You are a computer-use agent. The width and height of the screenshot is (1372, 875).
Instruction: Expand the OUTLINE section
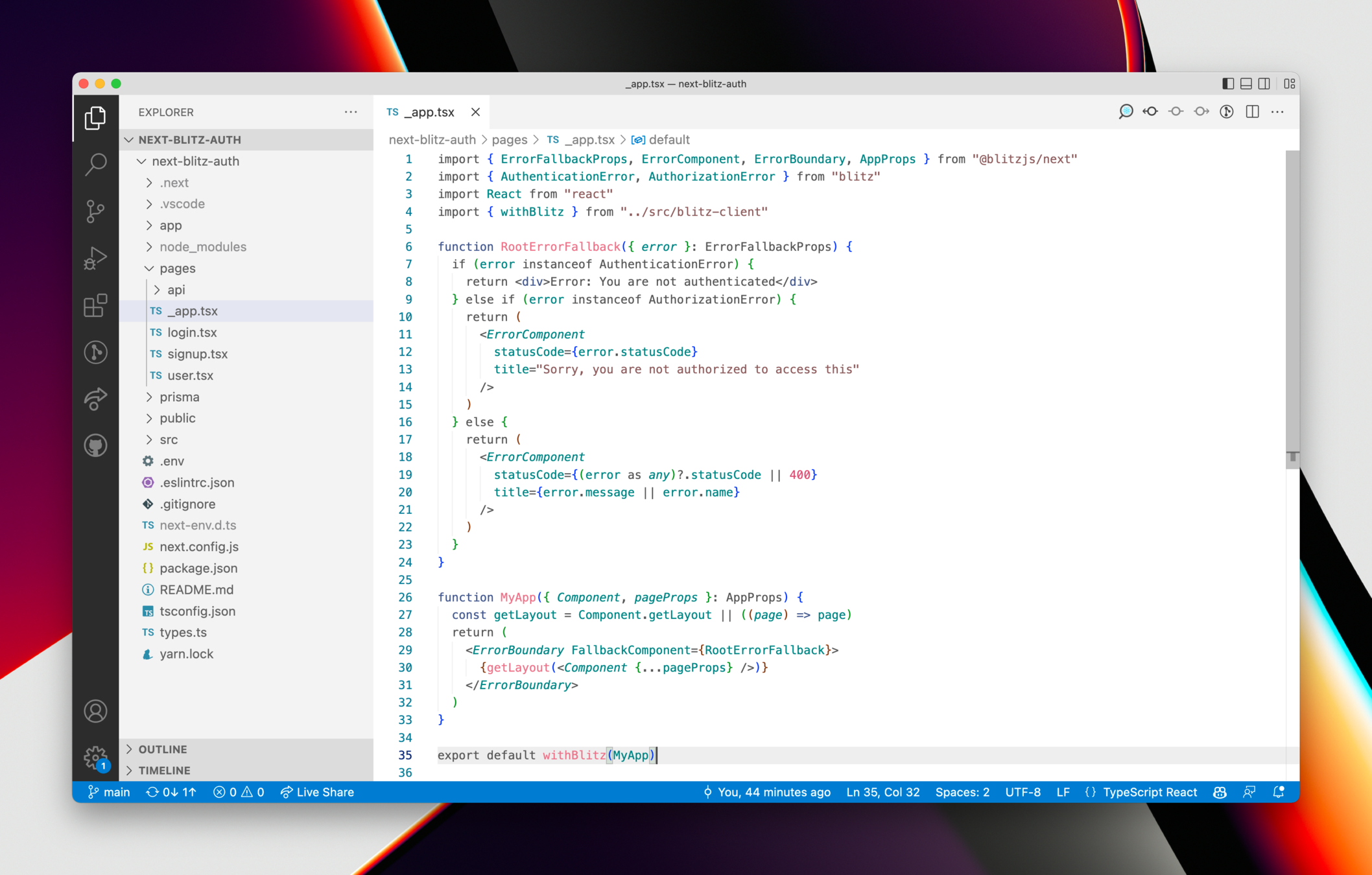tap(163, 749)
